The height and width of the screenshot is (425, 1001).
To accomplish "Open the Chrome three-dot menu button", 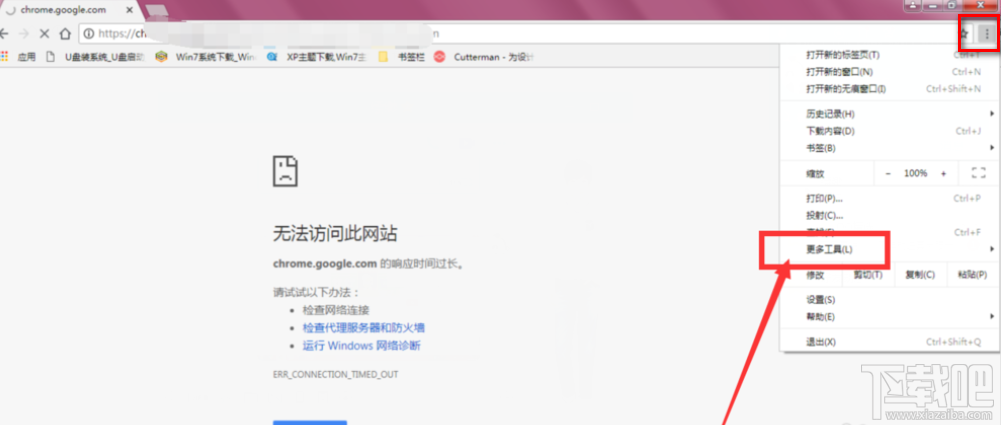I will (x=987, y=33).
